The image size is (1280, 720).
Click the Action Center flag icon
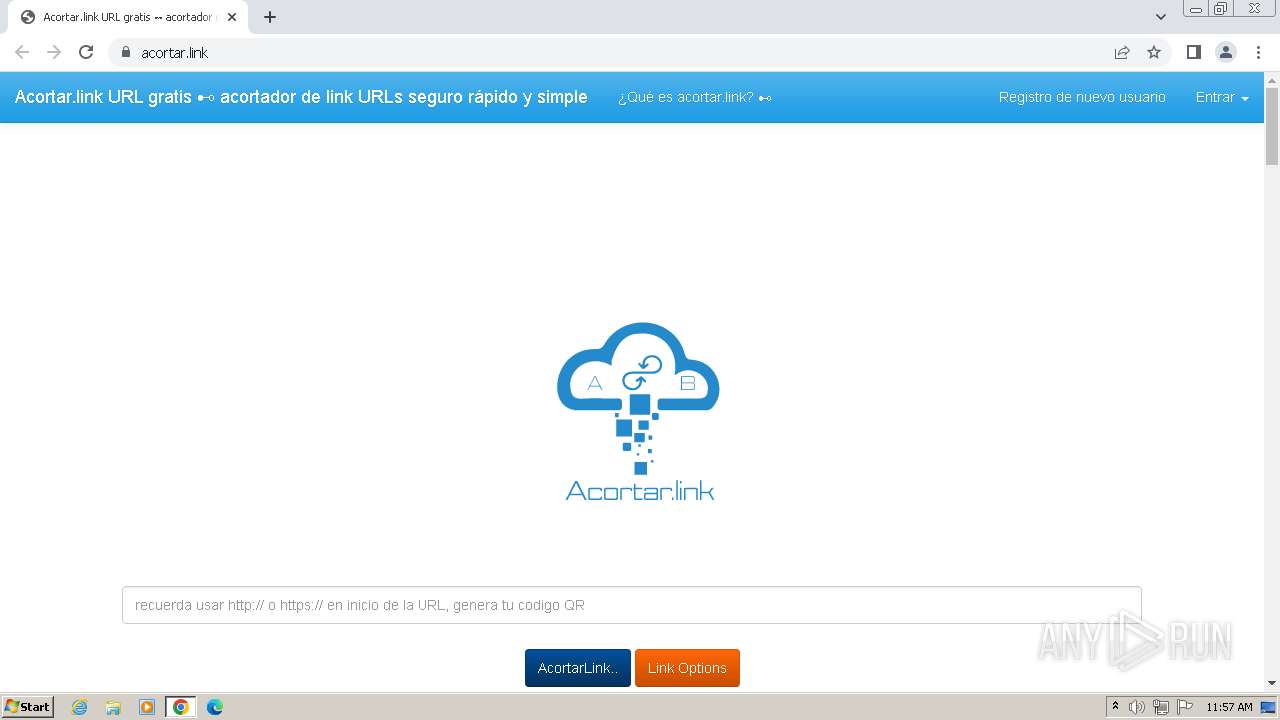pyautogui.click(x=1185, y=707)
